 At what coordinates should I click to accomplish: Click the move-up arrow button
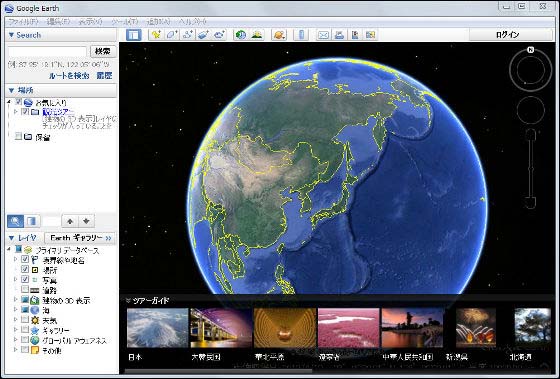pos(70,221)
